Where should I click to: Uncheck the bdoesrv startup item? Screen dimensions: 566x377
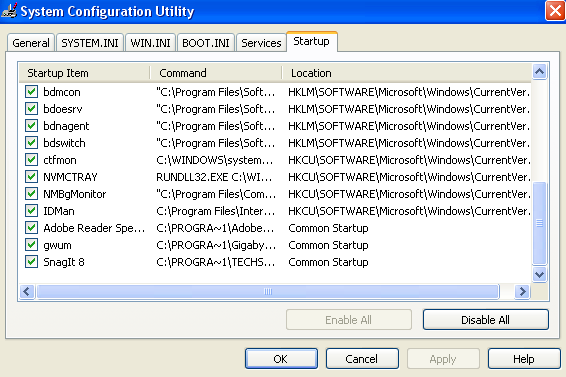(31, 109)
